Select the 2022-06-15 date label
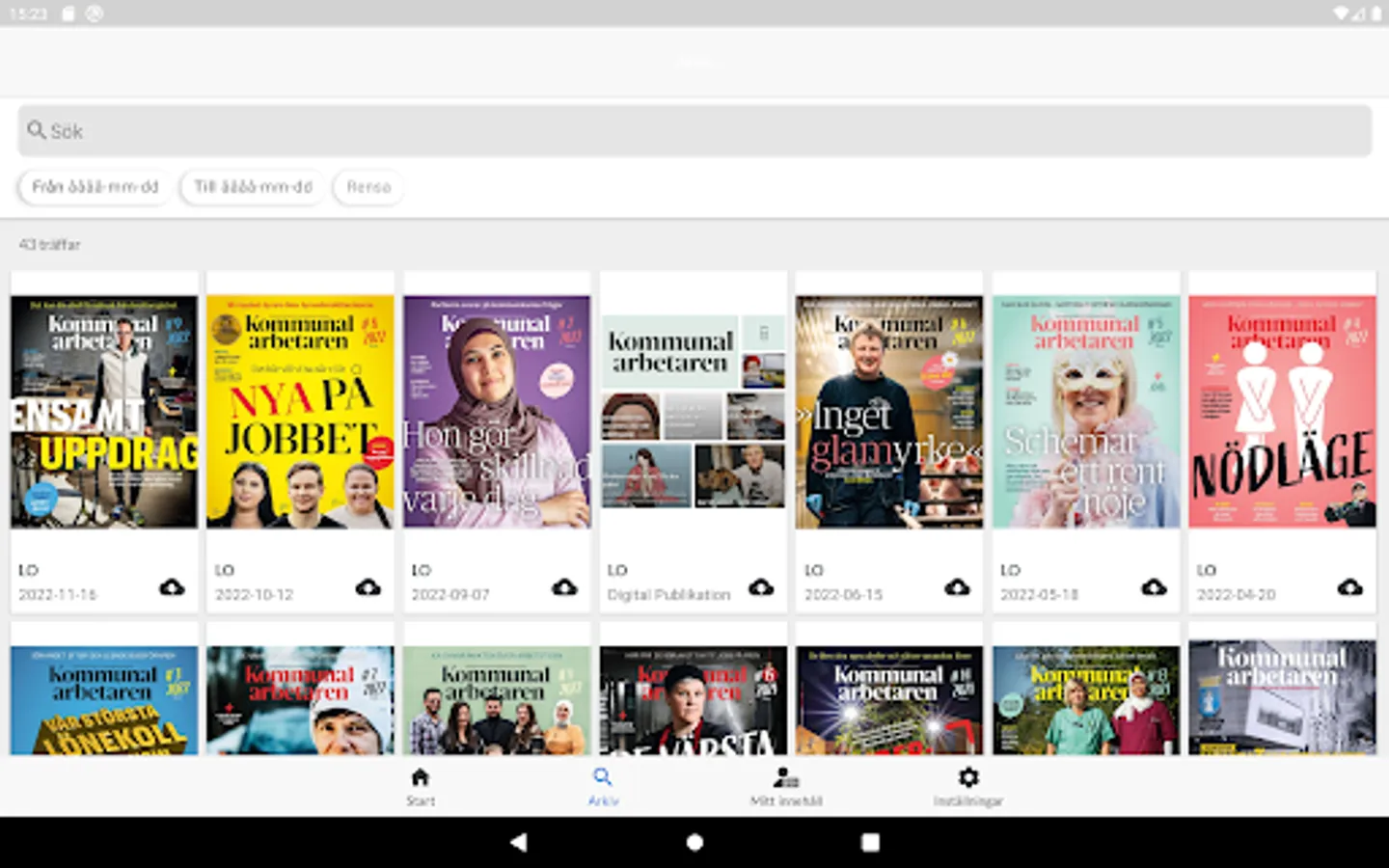Screen dimensions: 1389x868 pyautogui.click(x=843, y=595)
